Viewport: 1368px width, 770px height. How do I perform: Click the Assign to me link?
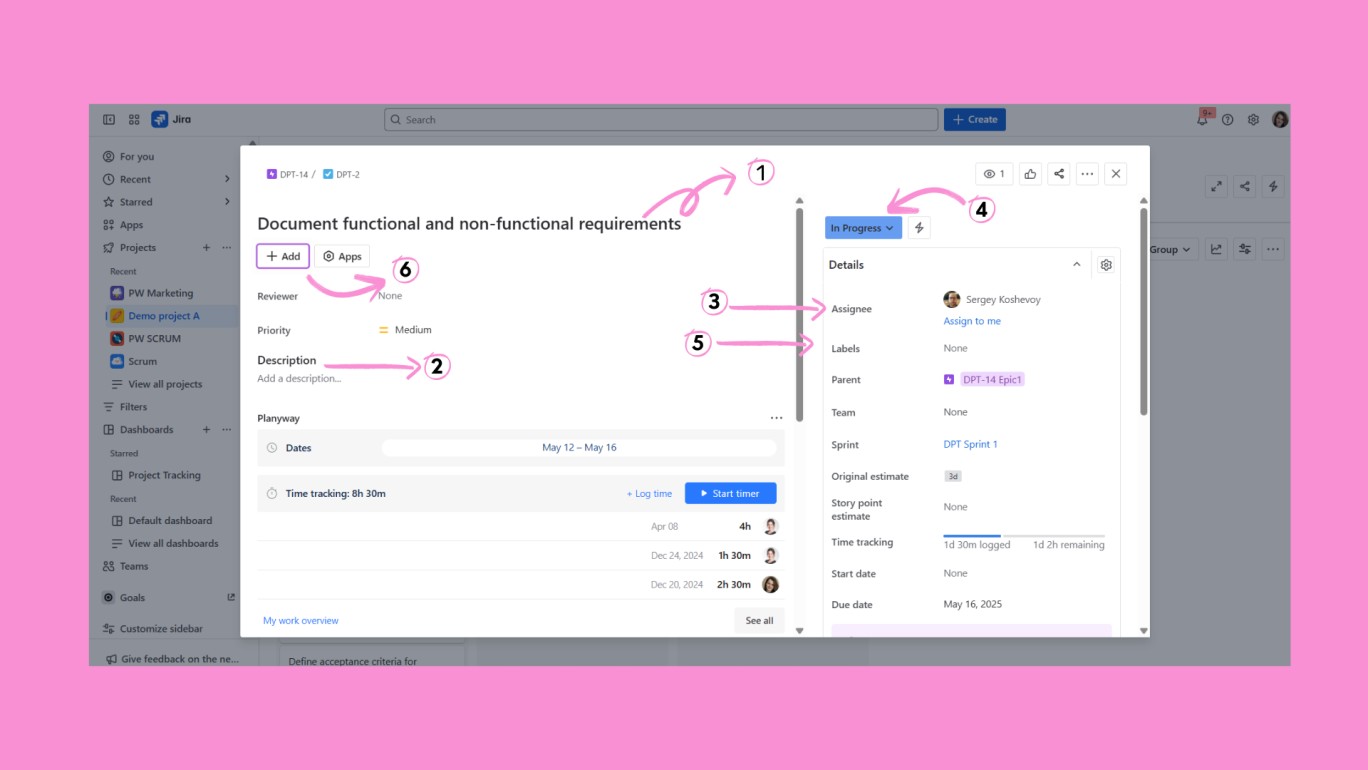pyautogui.click(x=971, y=321)
